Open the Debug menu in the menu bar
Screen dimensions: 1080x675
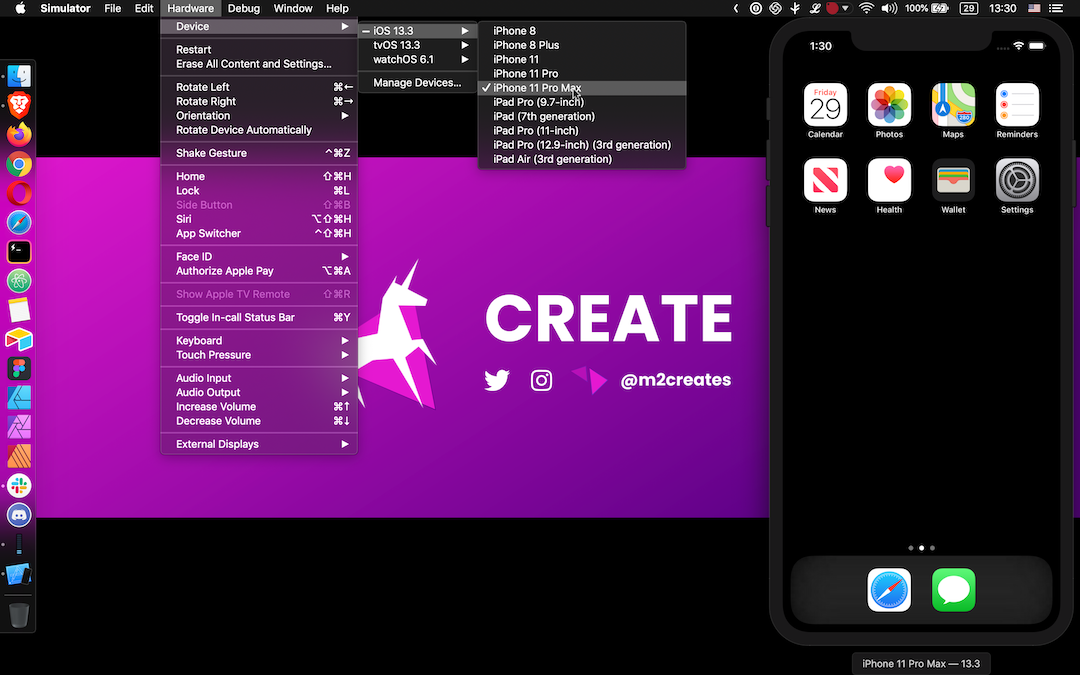click(242, 8)
